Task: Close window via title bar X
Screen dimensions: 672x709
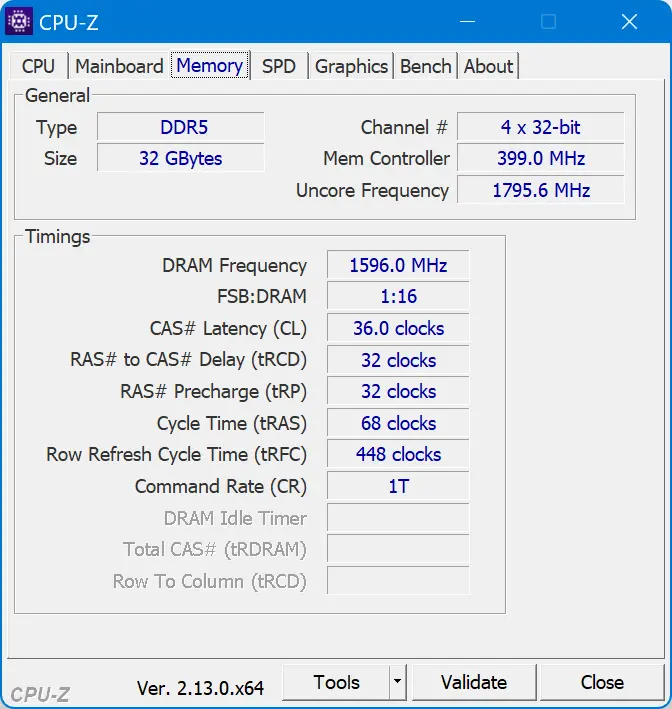Action: 629,21
